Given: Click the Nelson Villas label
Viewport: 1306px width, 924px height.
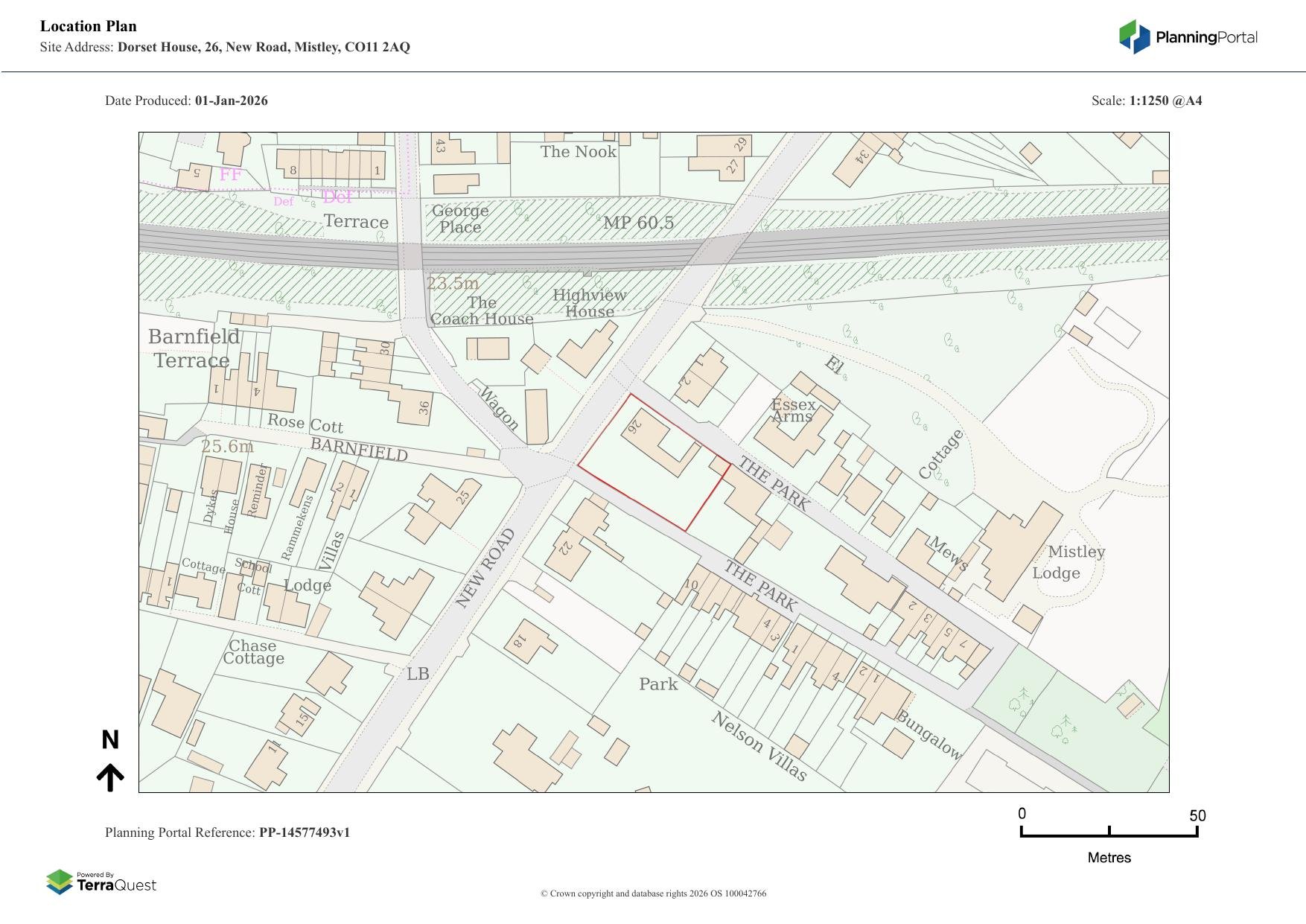Looking at the screenshot, I should tap(759, 746).
